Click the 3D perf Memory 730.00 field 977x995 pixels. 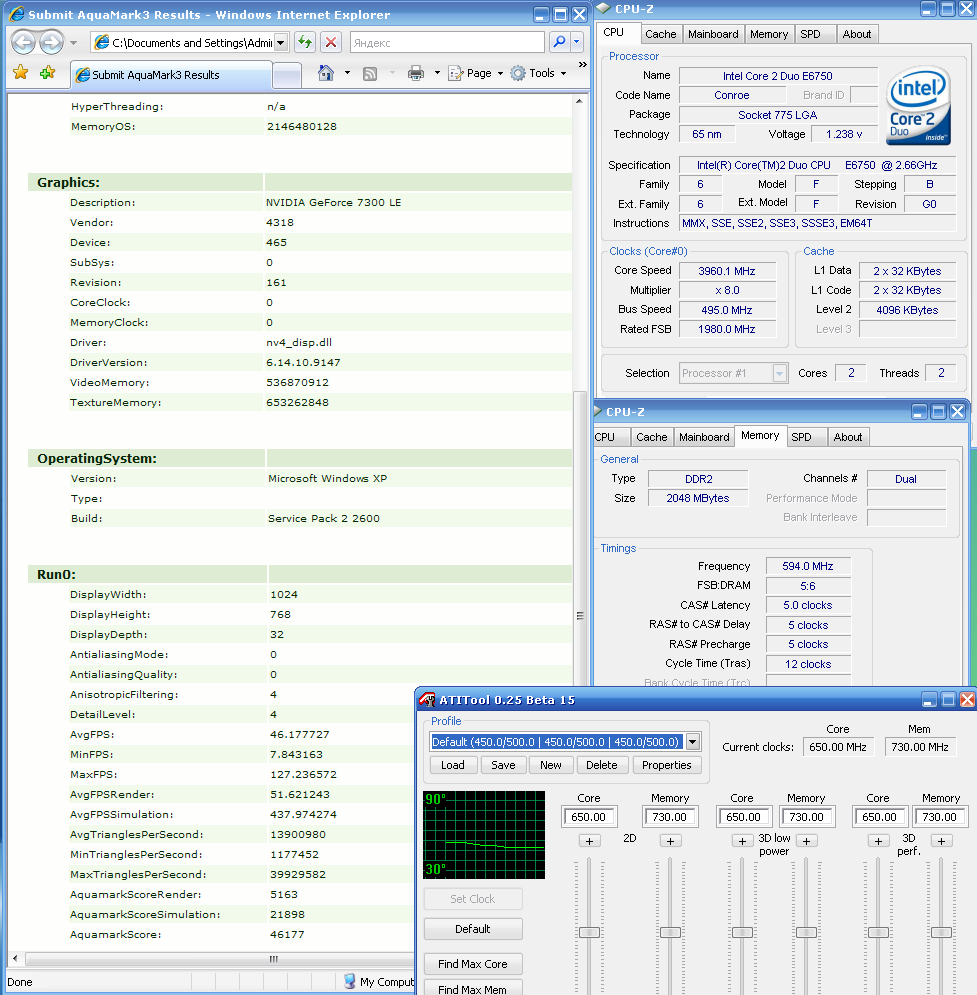tap(940, 817)
